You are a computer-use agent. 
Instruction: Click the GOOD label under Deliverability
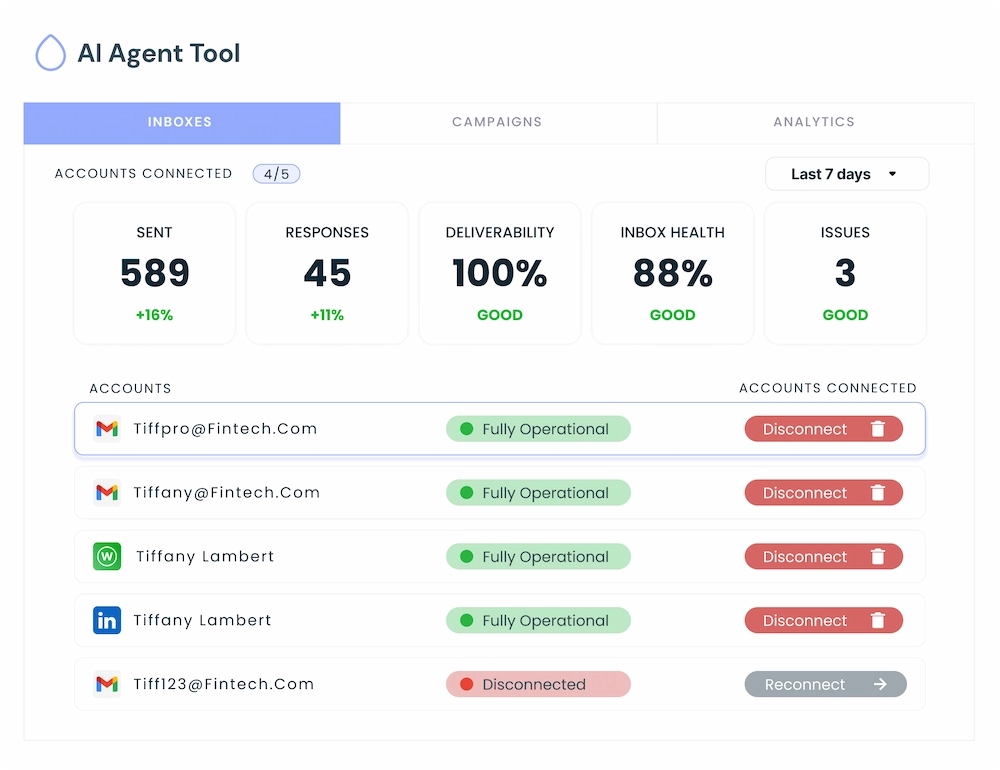click(500, 315)
